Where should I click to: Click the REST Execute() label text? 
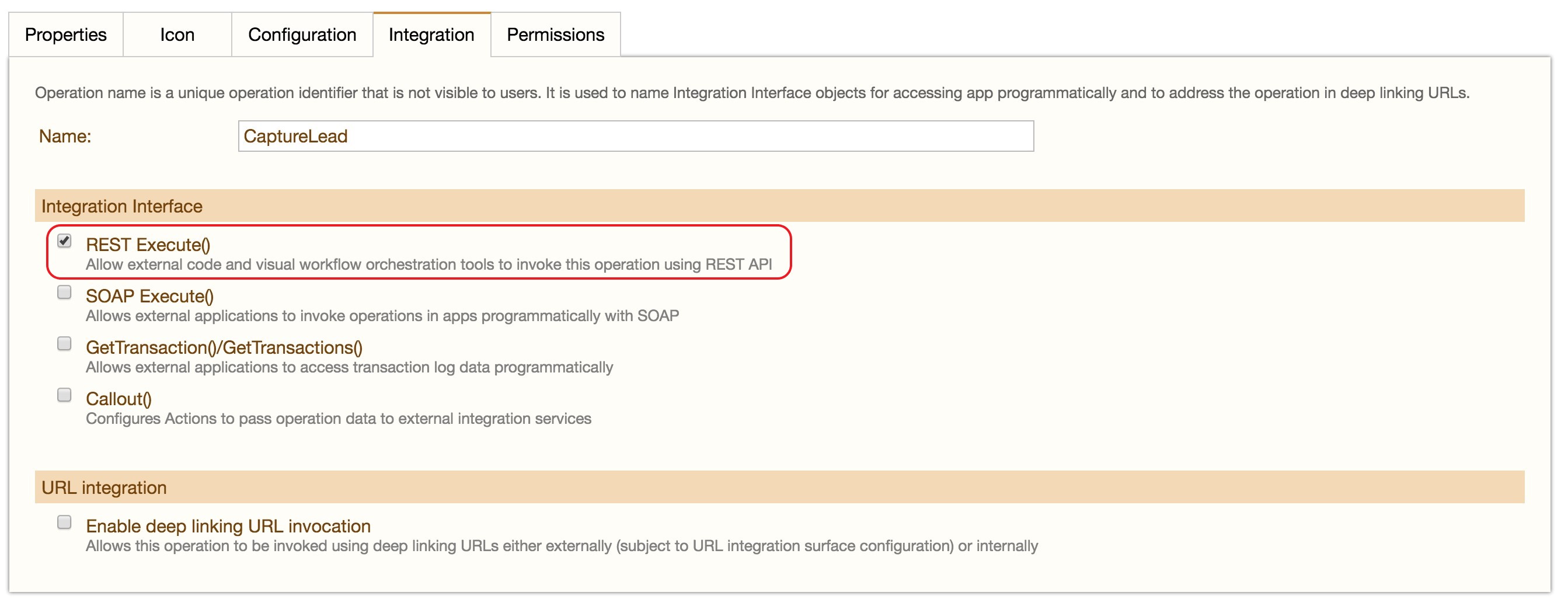point(148,245)
